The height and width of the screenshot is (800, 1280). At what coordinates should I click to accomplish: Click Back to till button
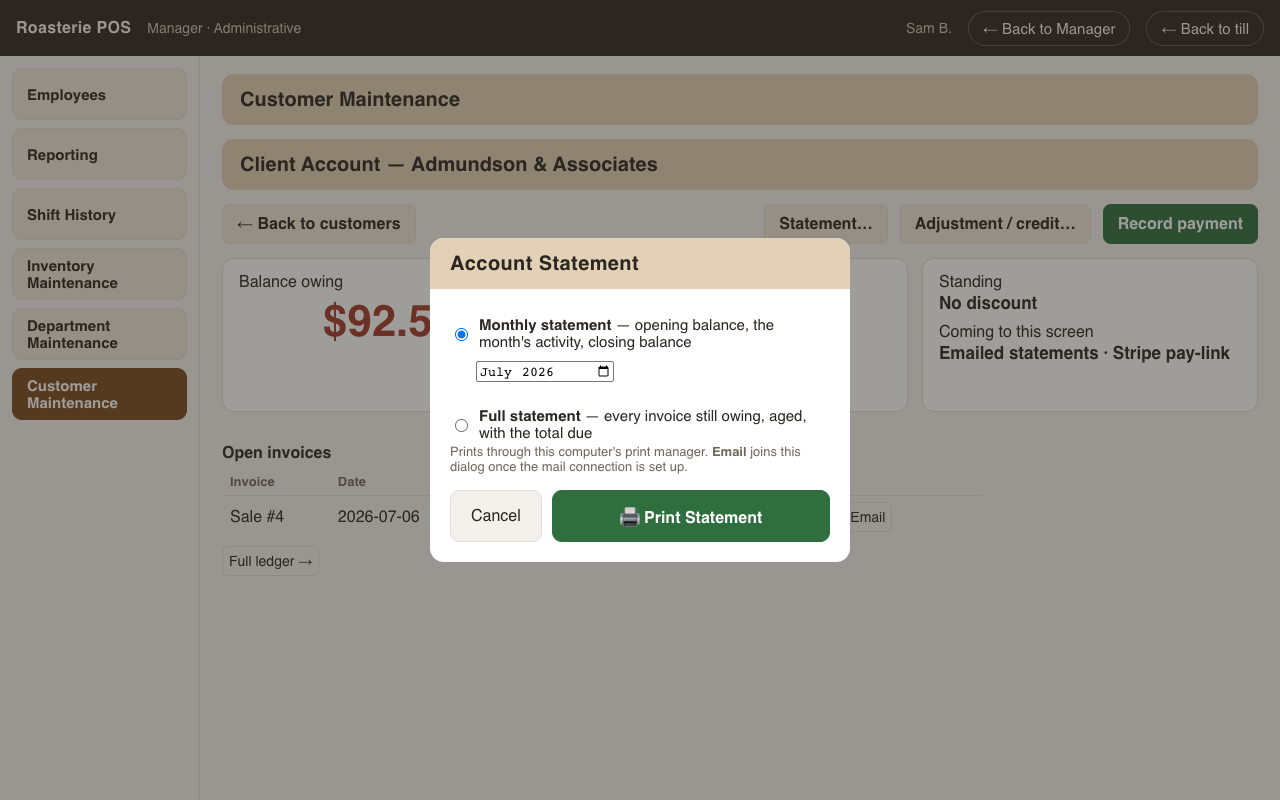coord(1205,28)
